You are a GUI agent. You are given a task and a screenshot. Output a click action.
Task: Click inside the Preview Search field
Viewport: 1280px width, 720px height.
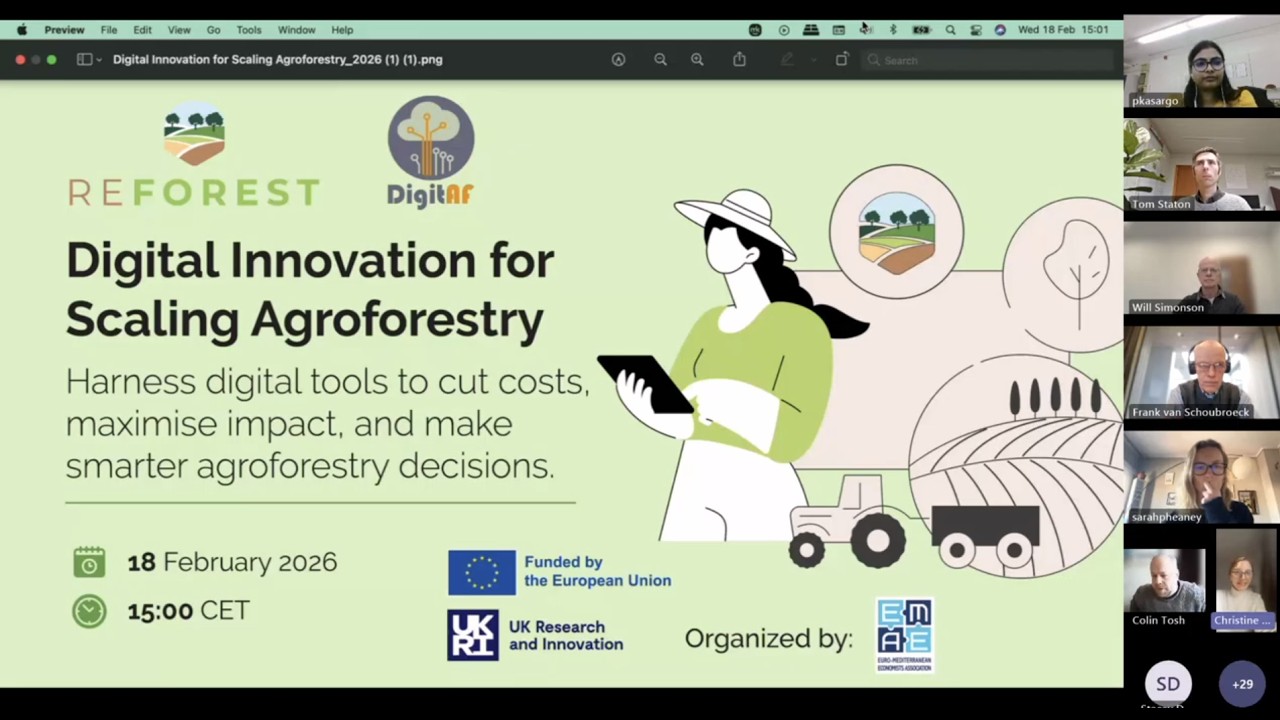click(x=988, y=60)
